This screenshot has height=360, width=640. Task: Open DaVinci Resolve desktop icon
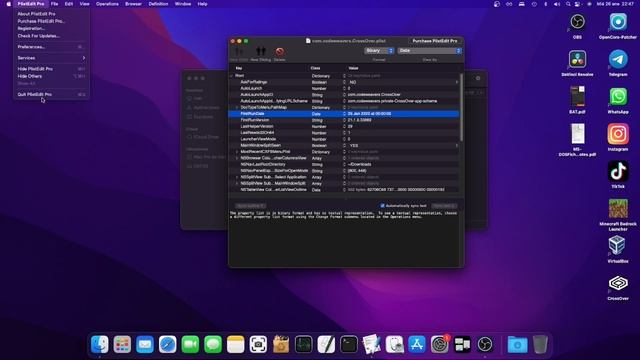tap(577, 59)
